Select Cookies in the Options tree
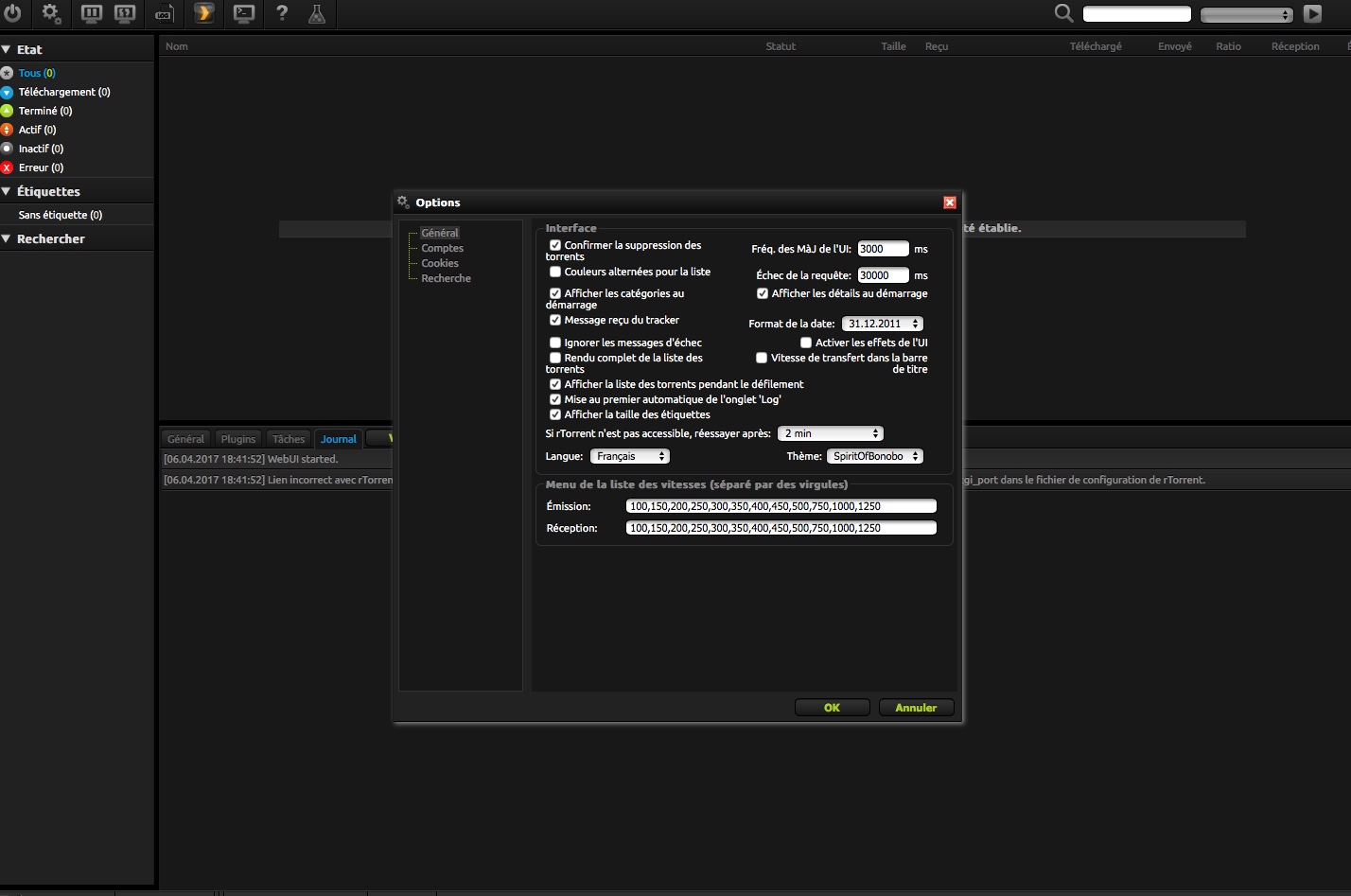 pyautogui.click(x=440, y=263)
